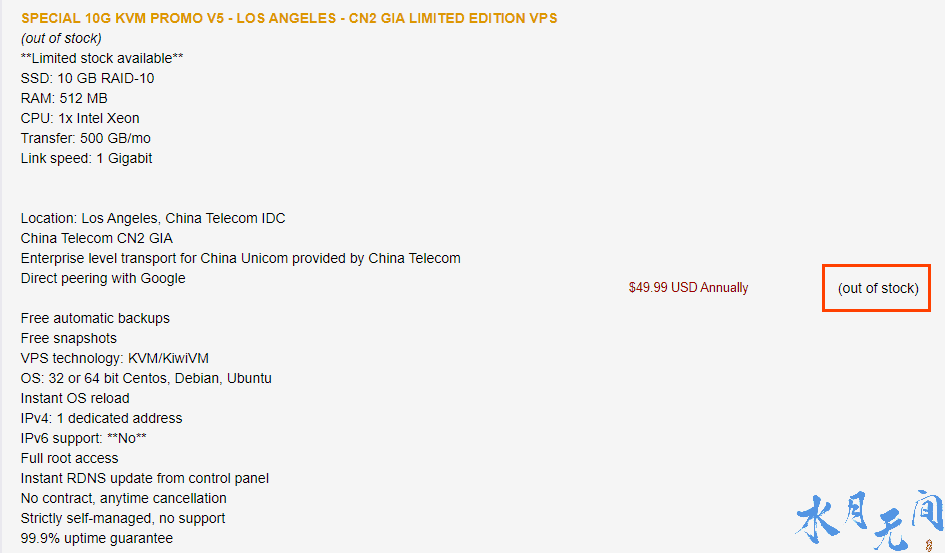Screen dimensions: 945x553
Task: Click the out of stock label inside red box
Action: (x=878, y=288)
